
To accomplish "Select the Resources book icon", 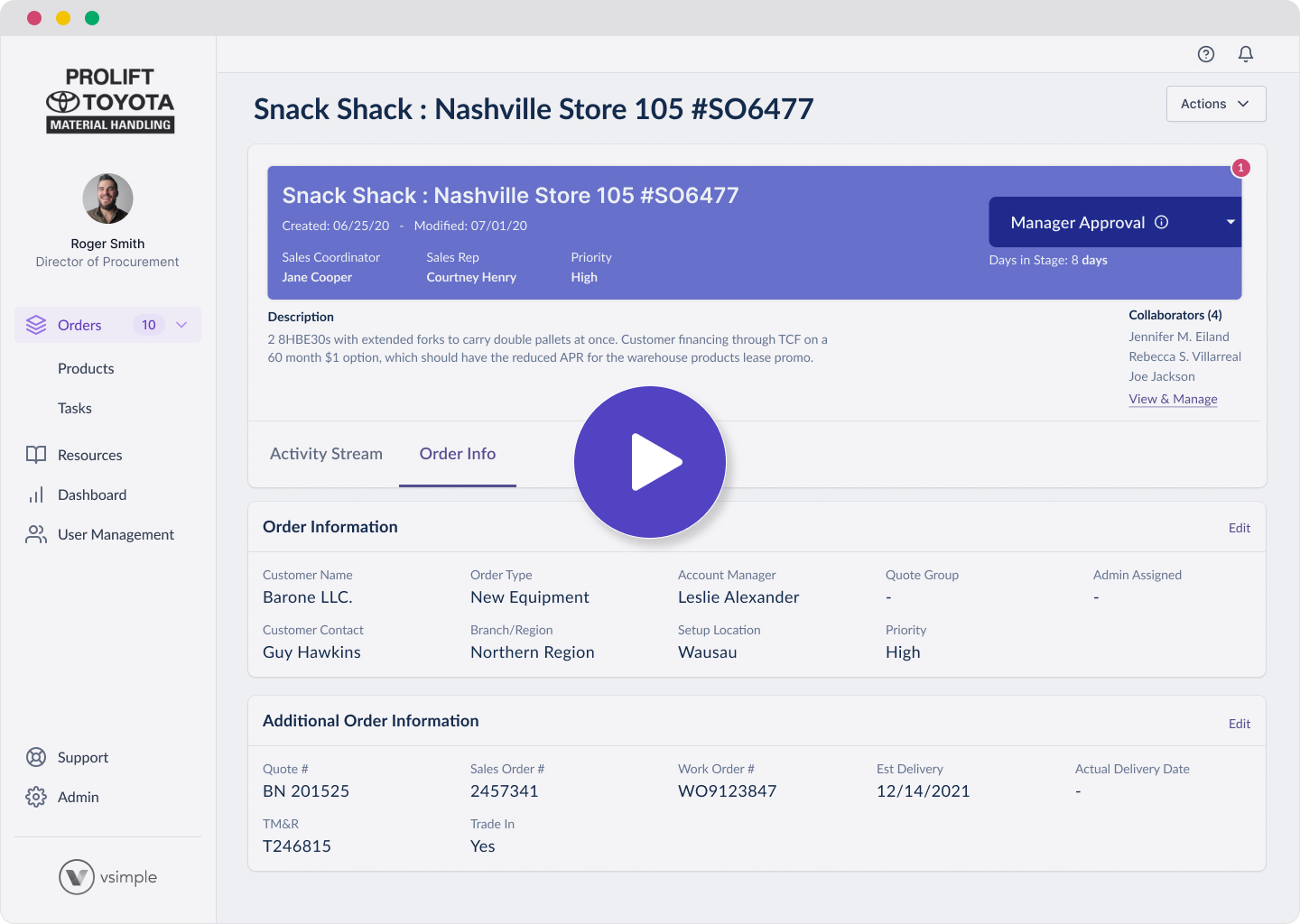I will click(x=36, y=455).
